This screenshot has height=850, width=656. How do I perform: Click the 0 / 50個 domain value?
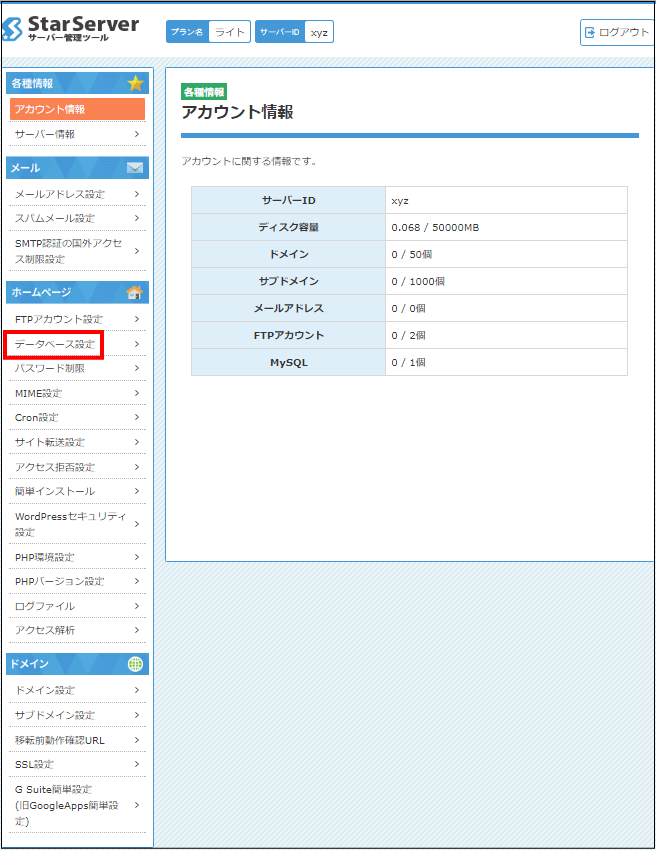pos(411,255)
